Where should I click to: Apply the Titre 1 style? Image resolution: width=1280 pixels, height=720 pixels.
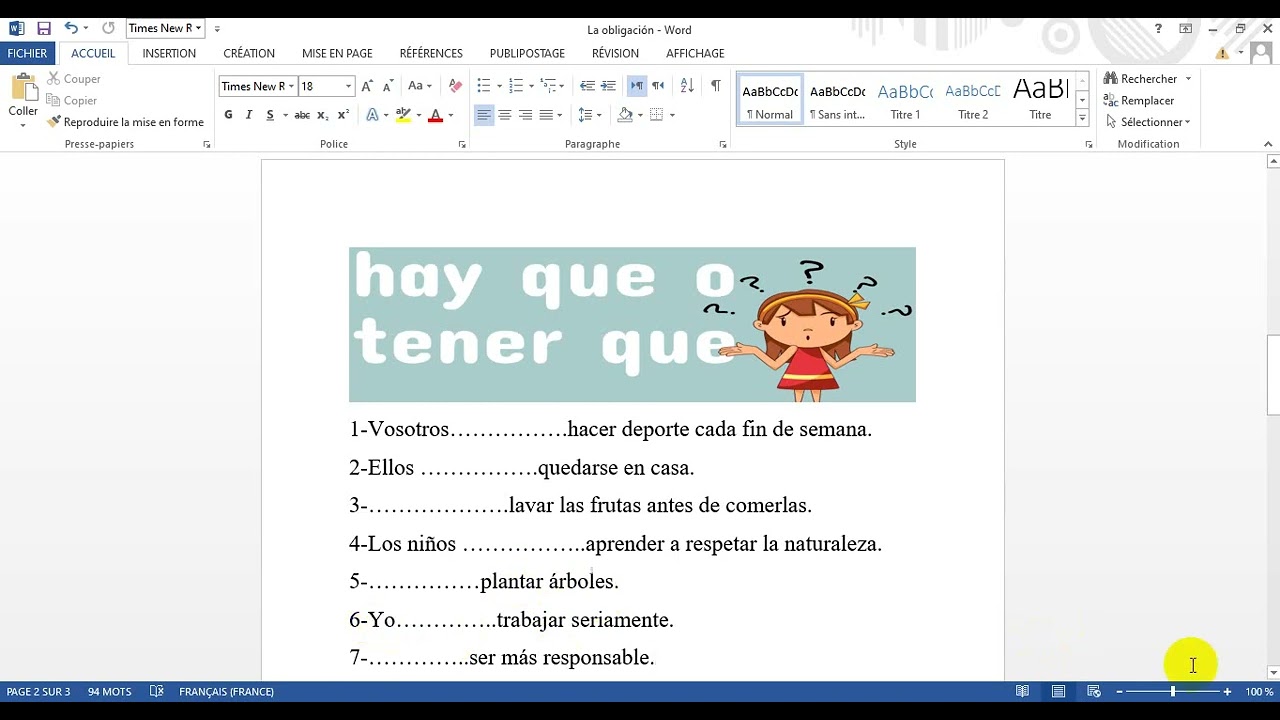tap(905, 100)
